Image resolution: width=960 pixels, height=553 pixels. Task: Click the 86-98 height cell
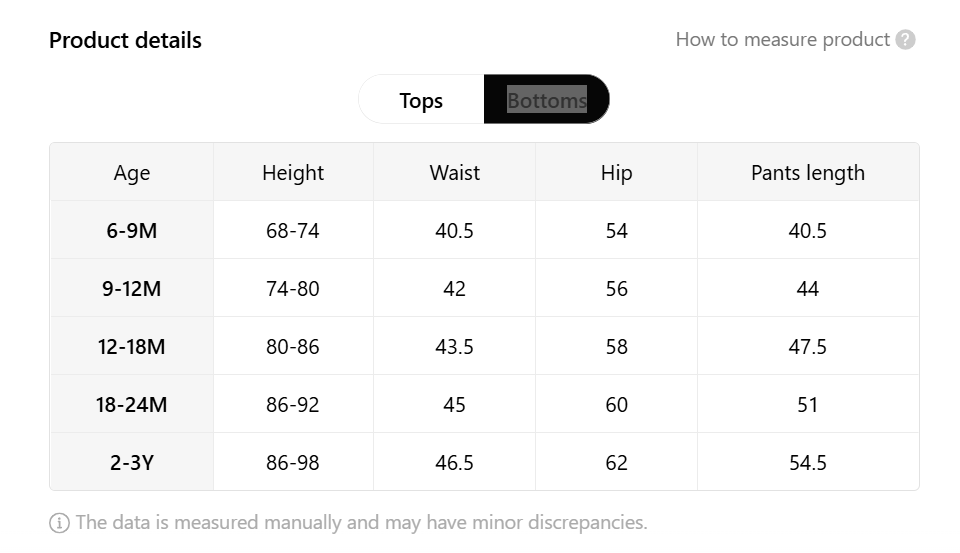[x=293, y=462]
